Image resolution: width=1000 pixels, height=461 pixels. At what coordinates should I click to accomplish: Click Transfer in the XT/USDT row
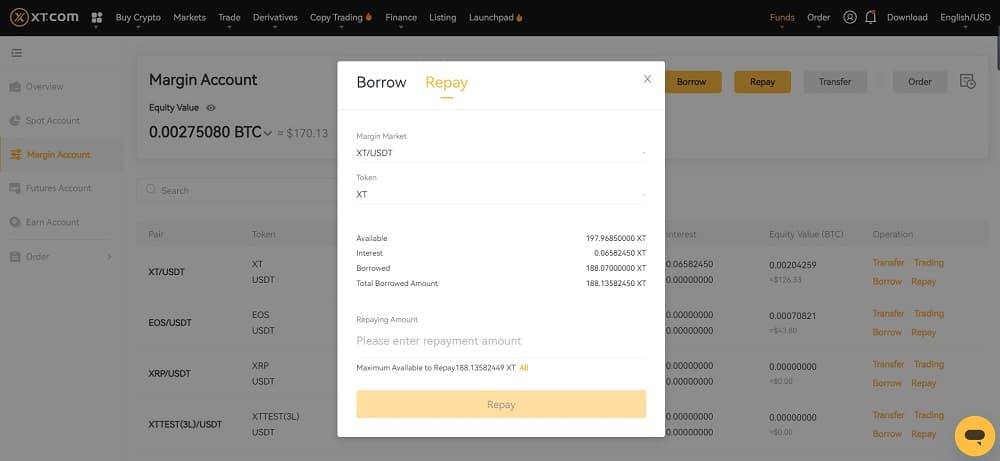point(888,263)
